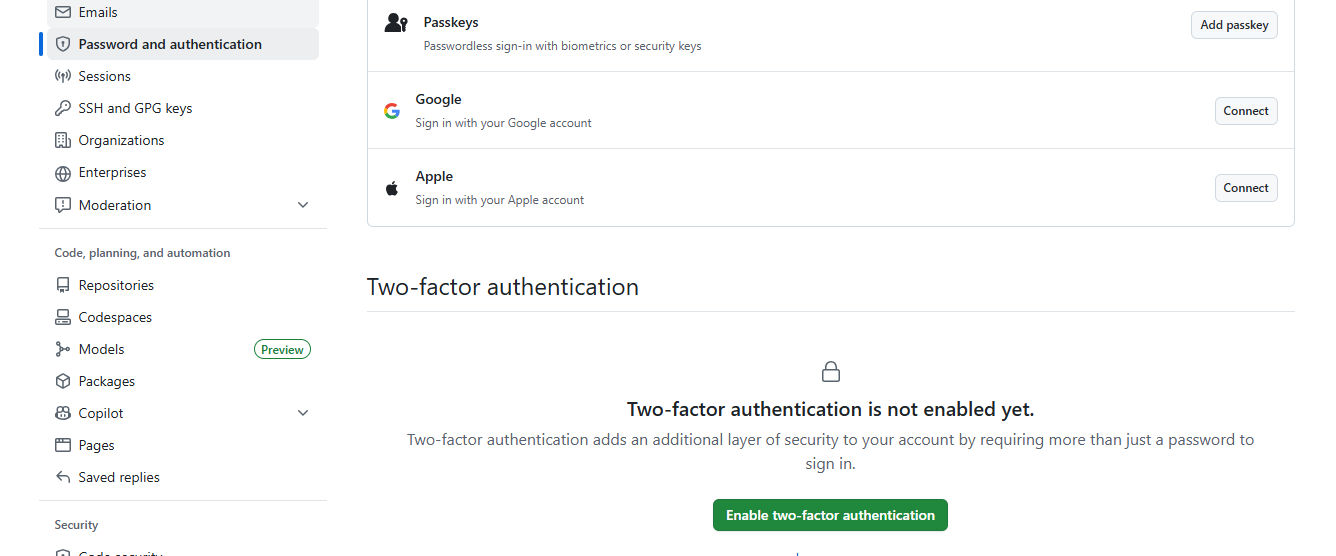The height and width of the screenshot is (556, 1336).
Task: Expand the Copilot section chevron
Action: tap(303, 413)
